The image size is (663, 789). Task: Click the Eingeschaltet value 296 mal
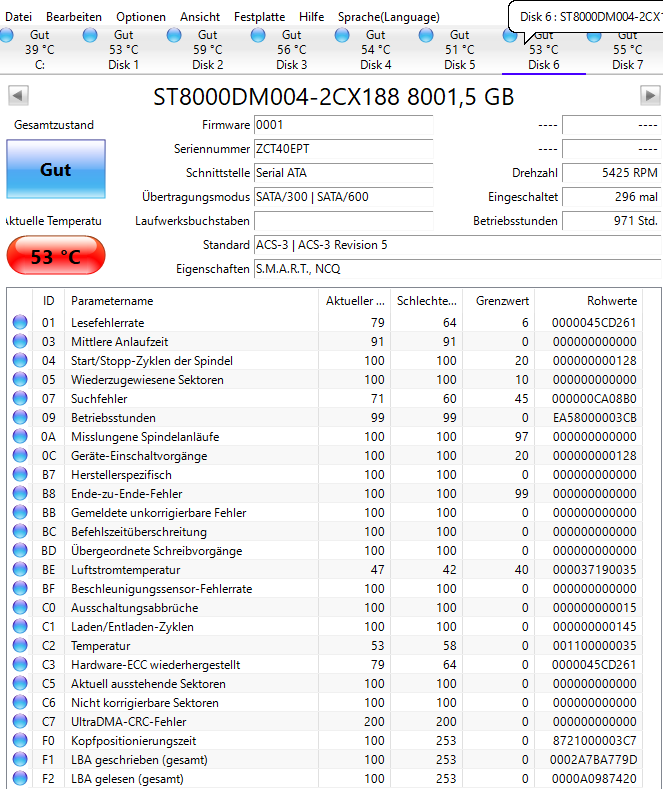point(611,197)
